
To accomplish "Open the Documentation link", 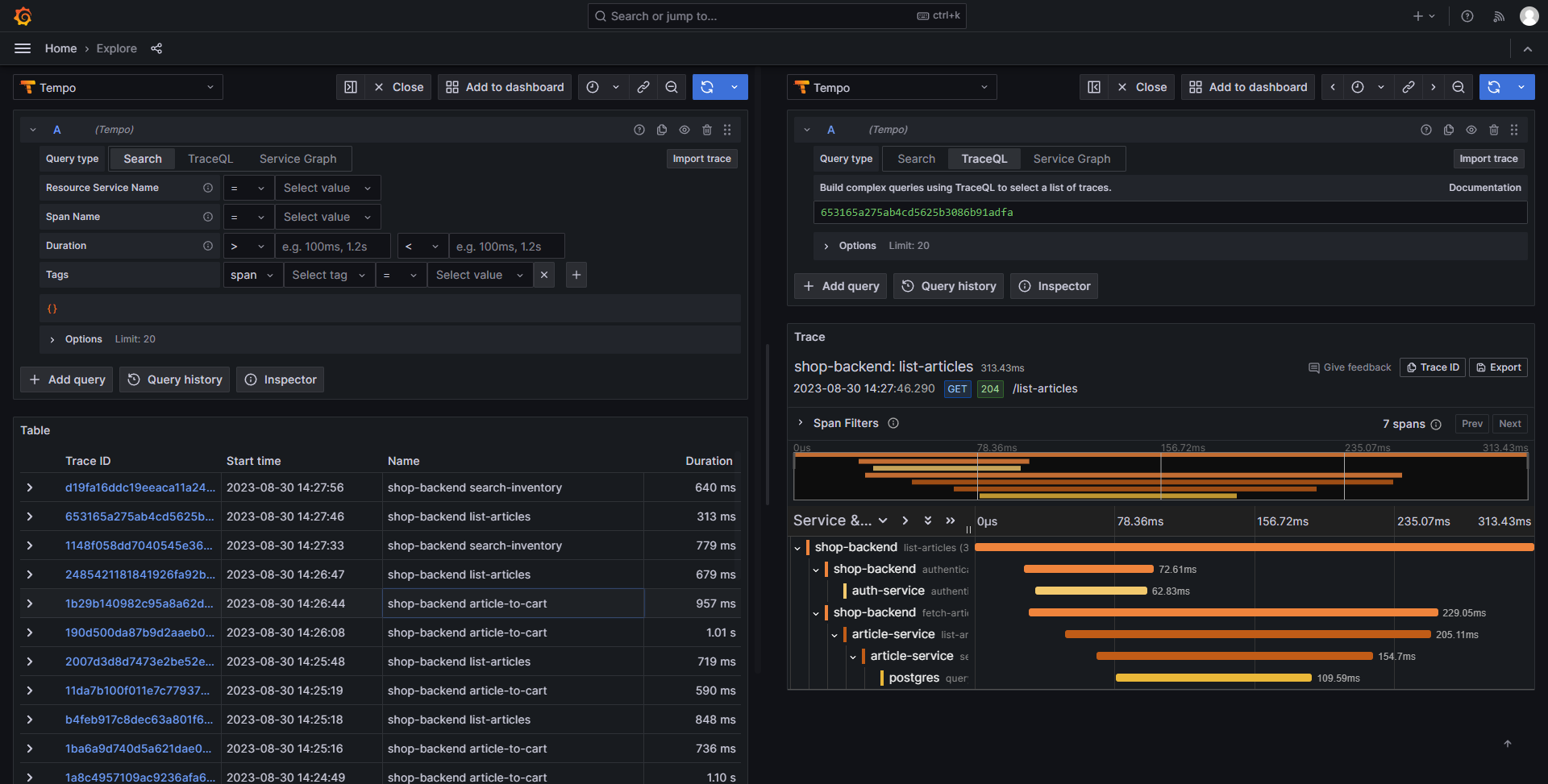I will (1485, 188).
